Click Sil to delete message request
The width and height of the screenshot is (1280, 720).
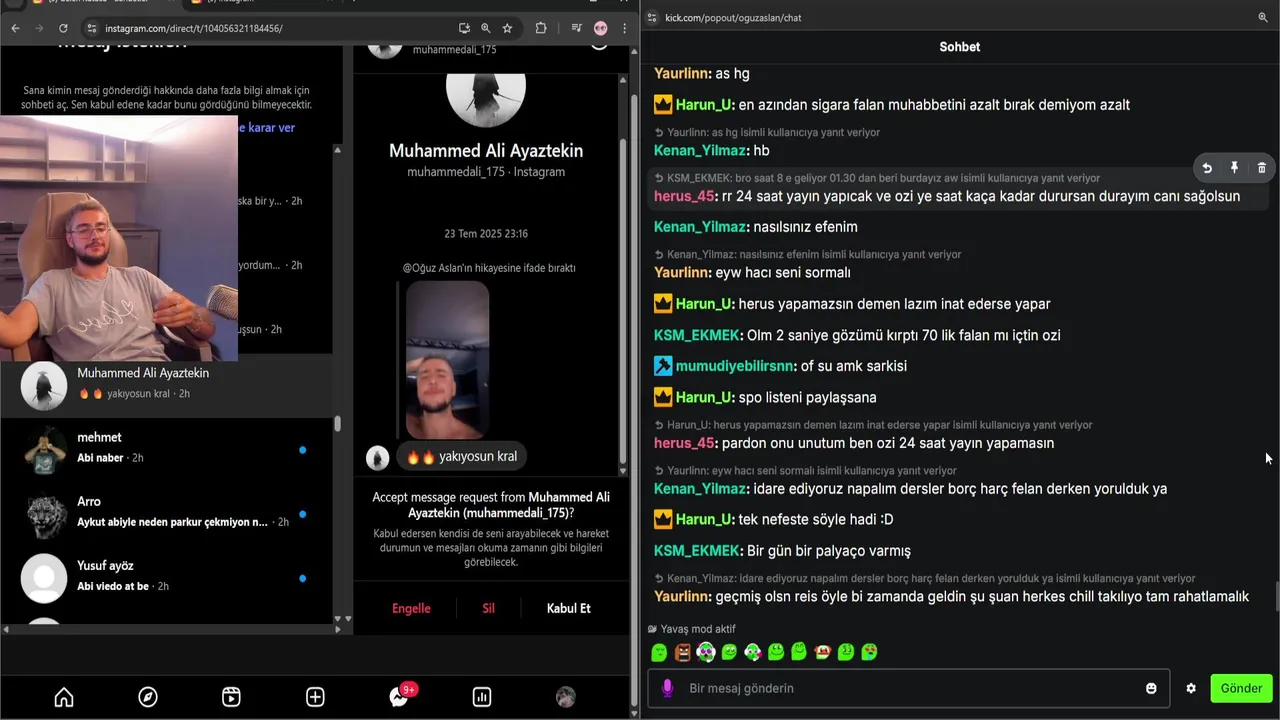click(488, 608)
